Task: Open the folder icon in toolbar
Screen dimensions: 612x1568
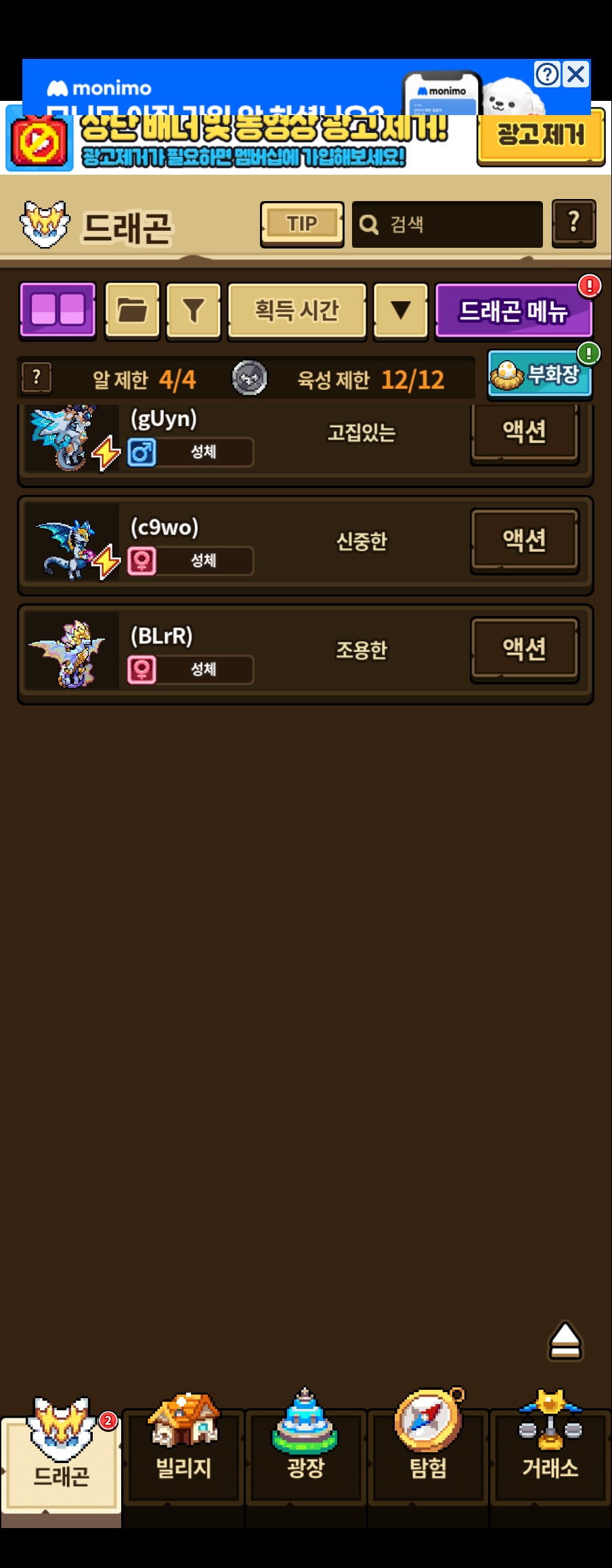Action: [133, 310]
